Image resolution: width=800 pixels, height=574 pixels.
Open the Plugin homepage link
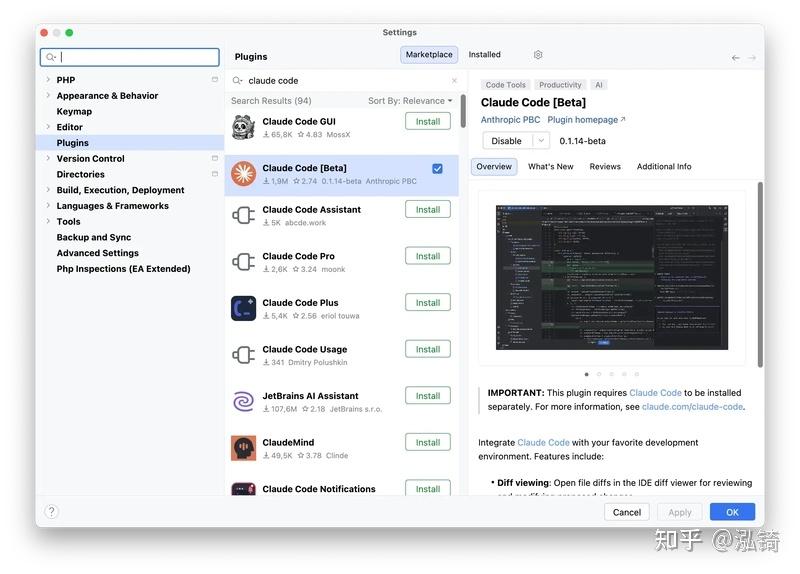(x=586, y=119)
